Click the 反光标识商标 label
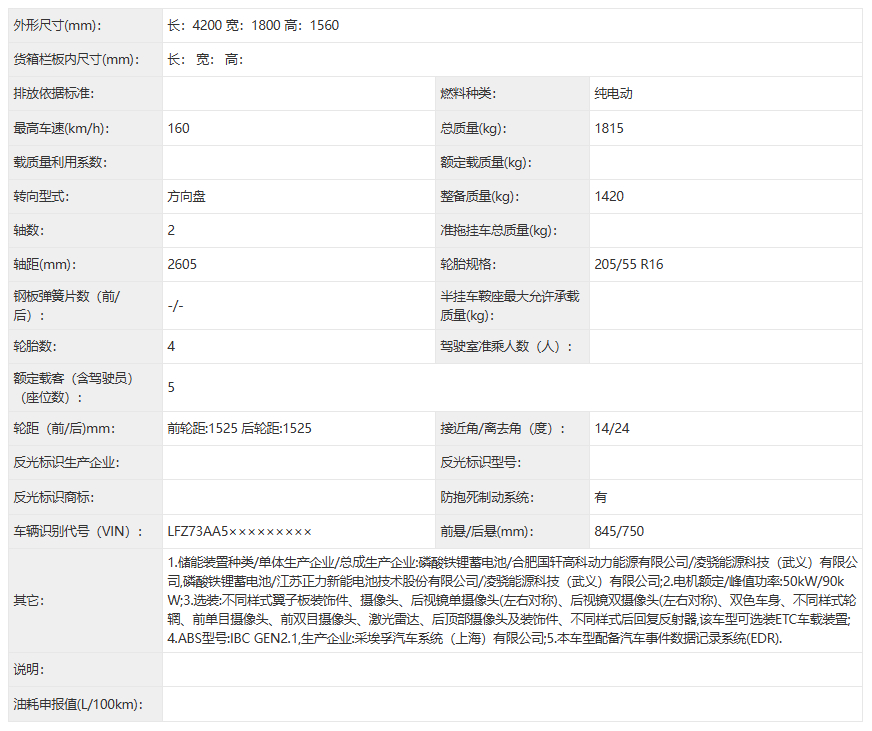 53,497
